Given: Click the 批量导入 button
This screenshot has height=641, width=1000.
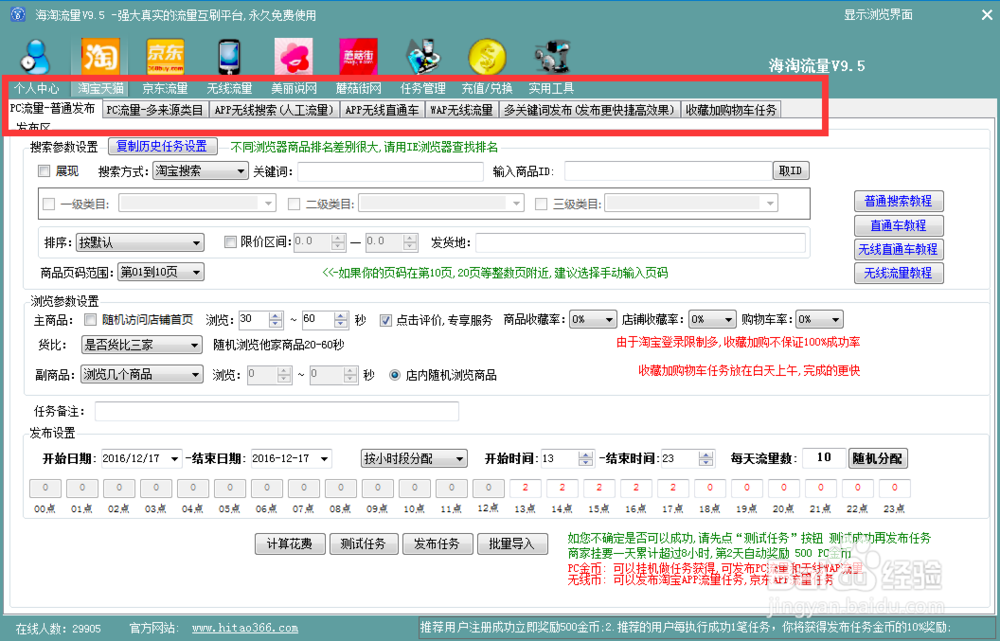Looking at the screenshot, I should click(512, 544).
